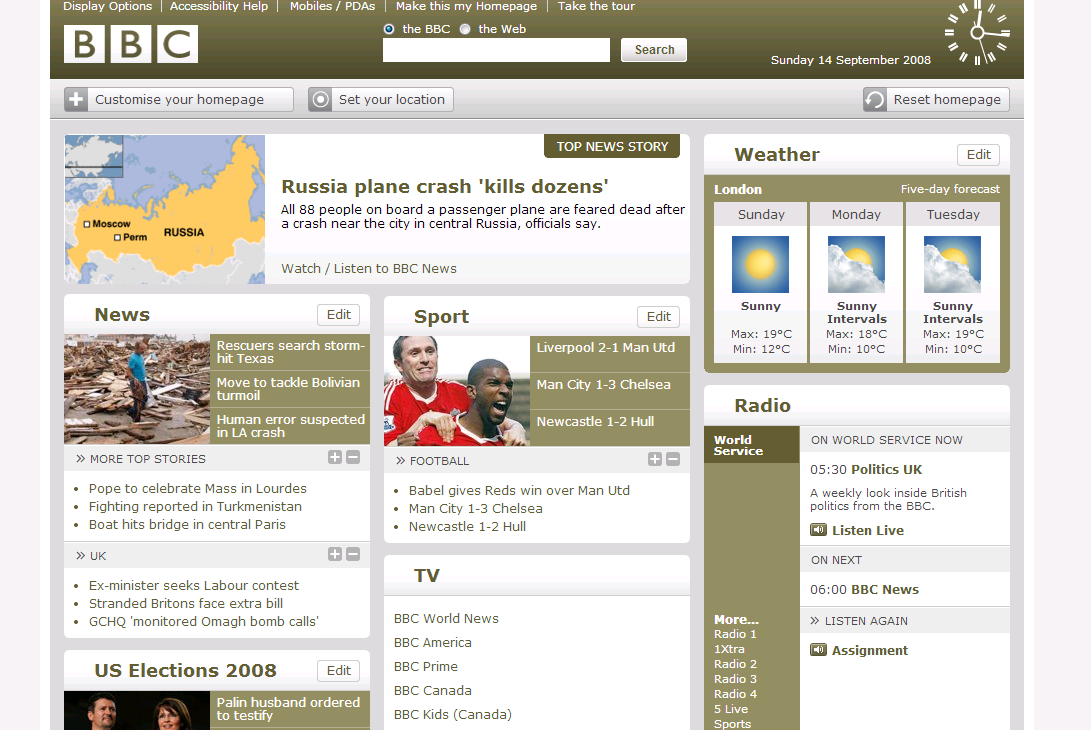Open 5 Live in the radio list
This screenshot has height=730, width=1091.
(x=731, y=709)
